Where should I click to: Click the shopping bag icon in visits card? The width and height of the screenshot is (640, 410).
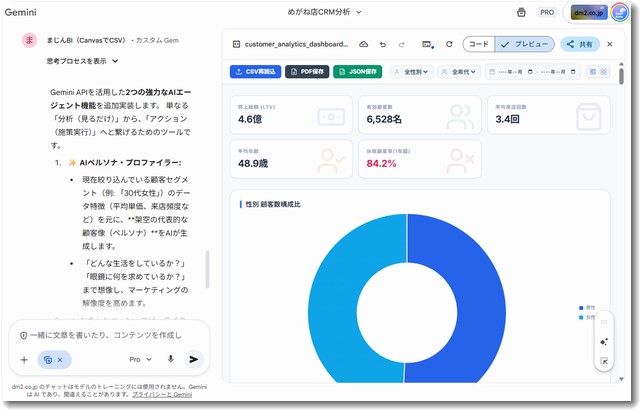(589, 117)
